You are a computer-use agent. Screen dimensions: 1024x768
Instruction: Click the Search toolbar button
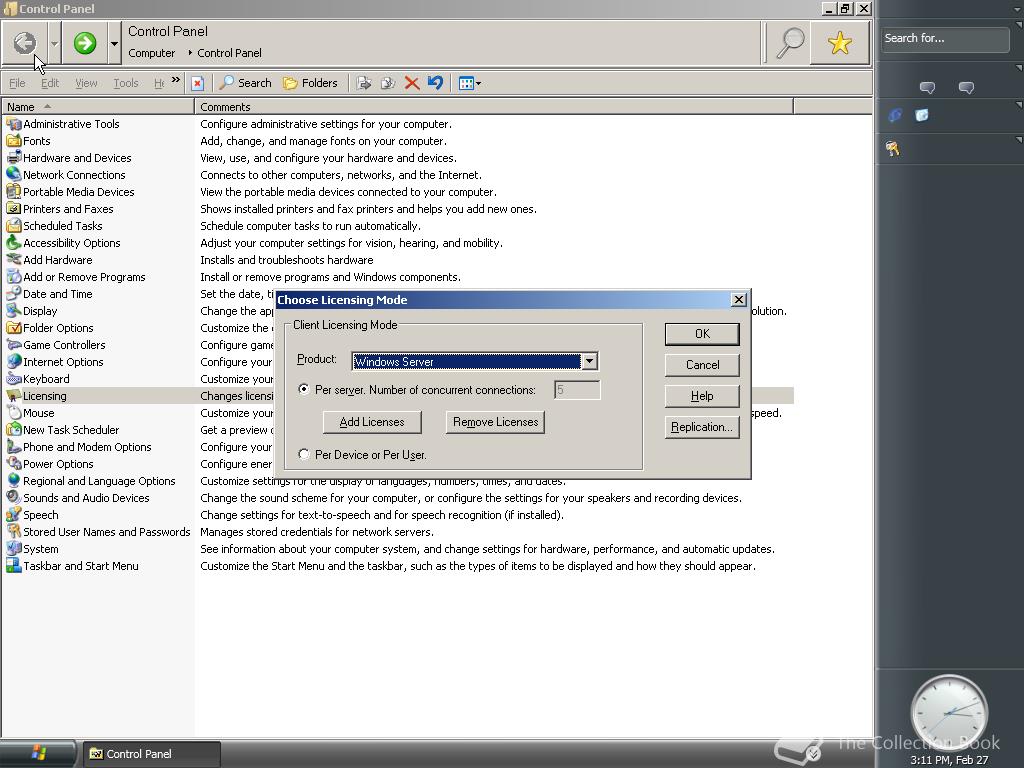tap(246, 83)
